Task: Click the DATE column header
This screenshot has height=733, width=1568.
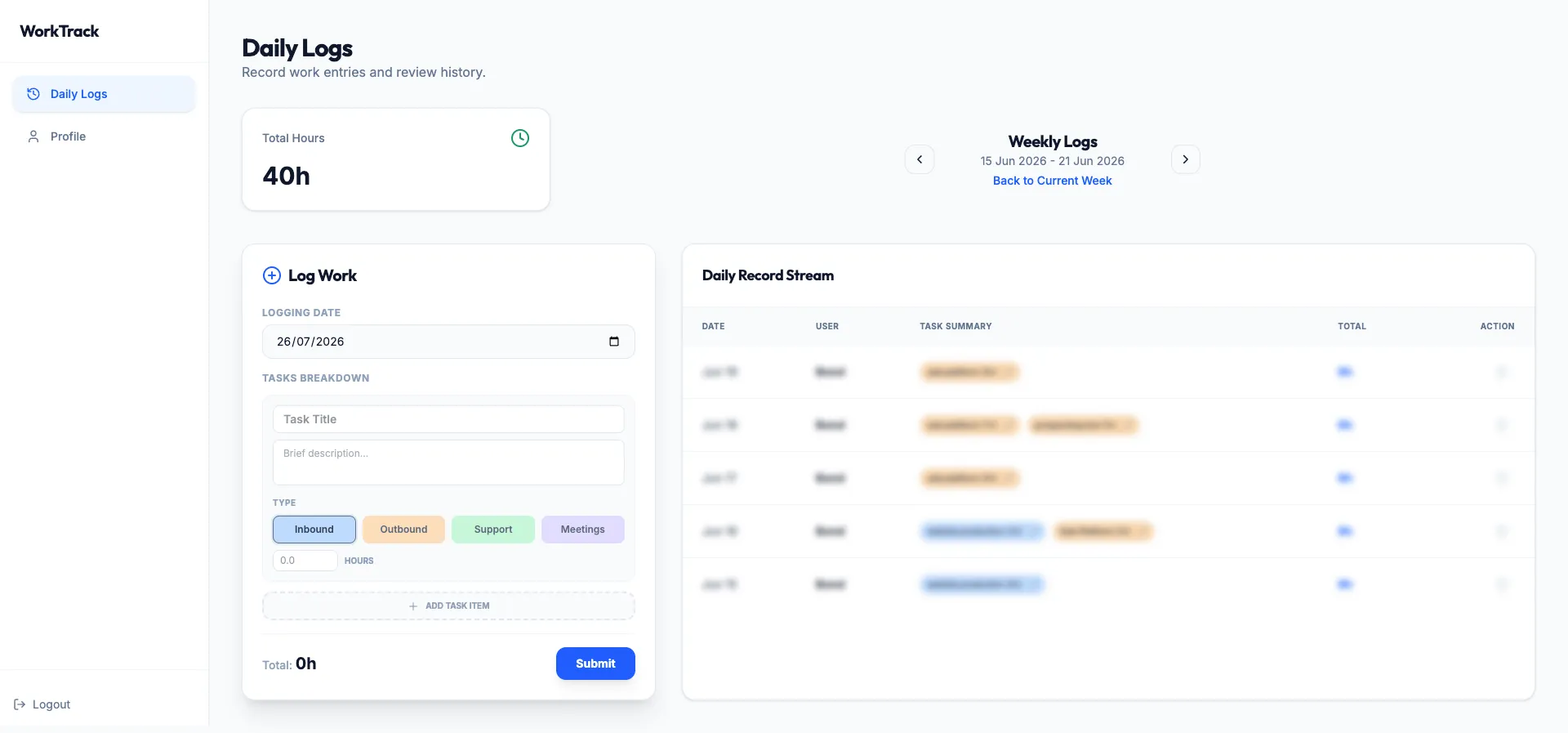Action: point(713,326)
